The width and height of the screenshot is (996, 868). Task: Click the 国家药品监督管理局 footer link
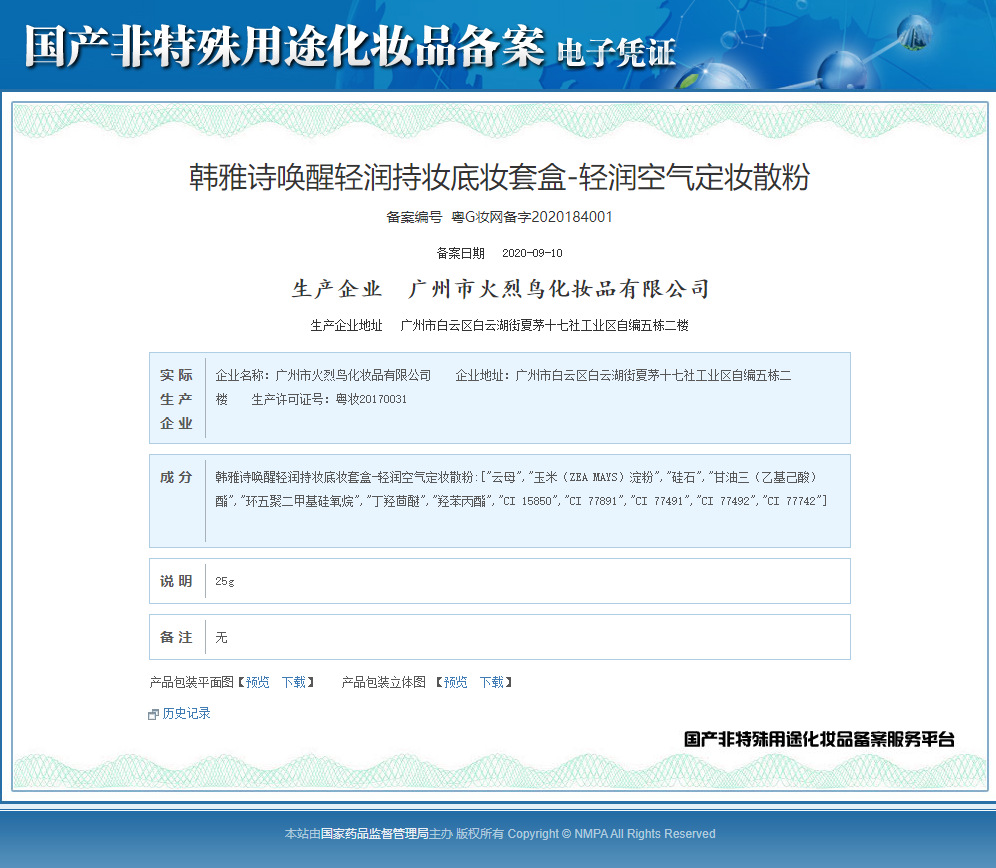click(374, 834)
